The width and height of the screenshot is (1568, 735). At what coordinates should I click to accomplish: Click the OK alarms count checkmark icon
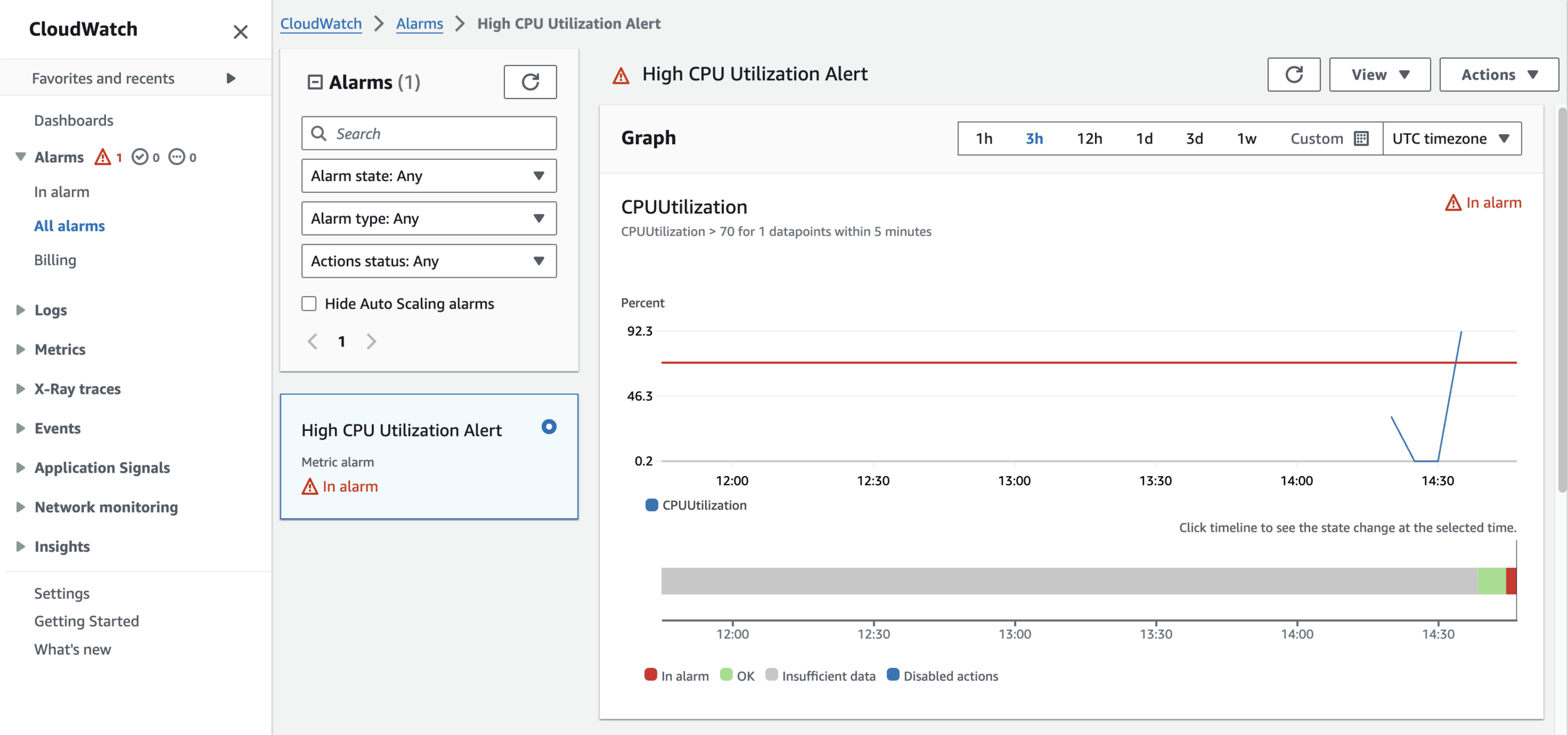(140, 157)
